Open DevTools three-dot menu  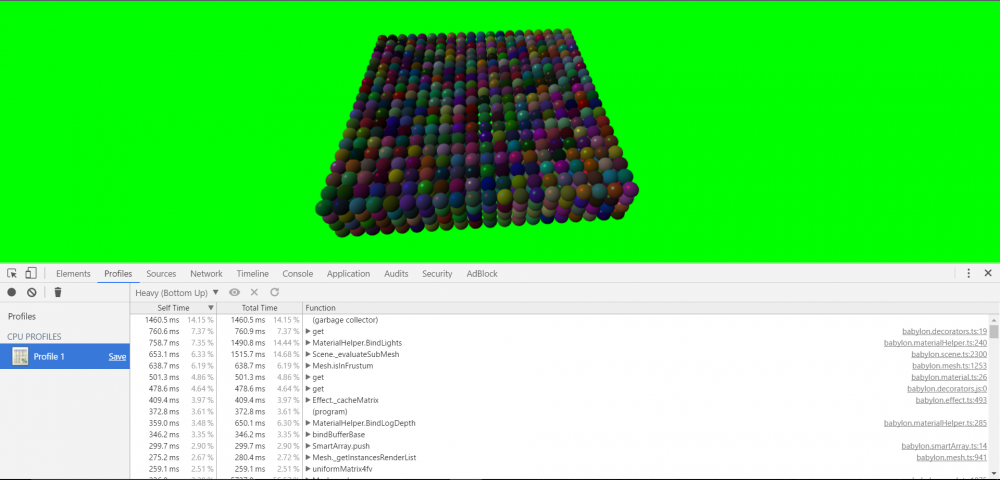point(968,273)
